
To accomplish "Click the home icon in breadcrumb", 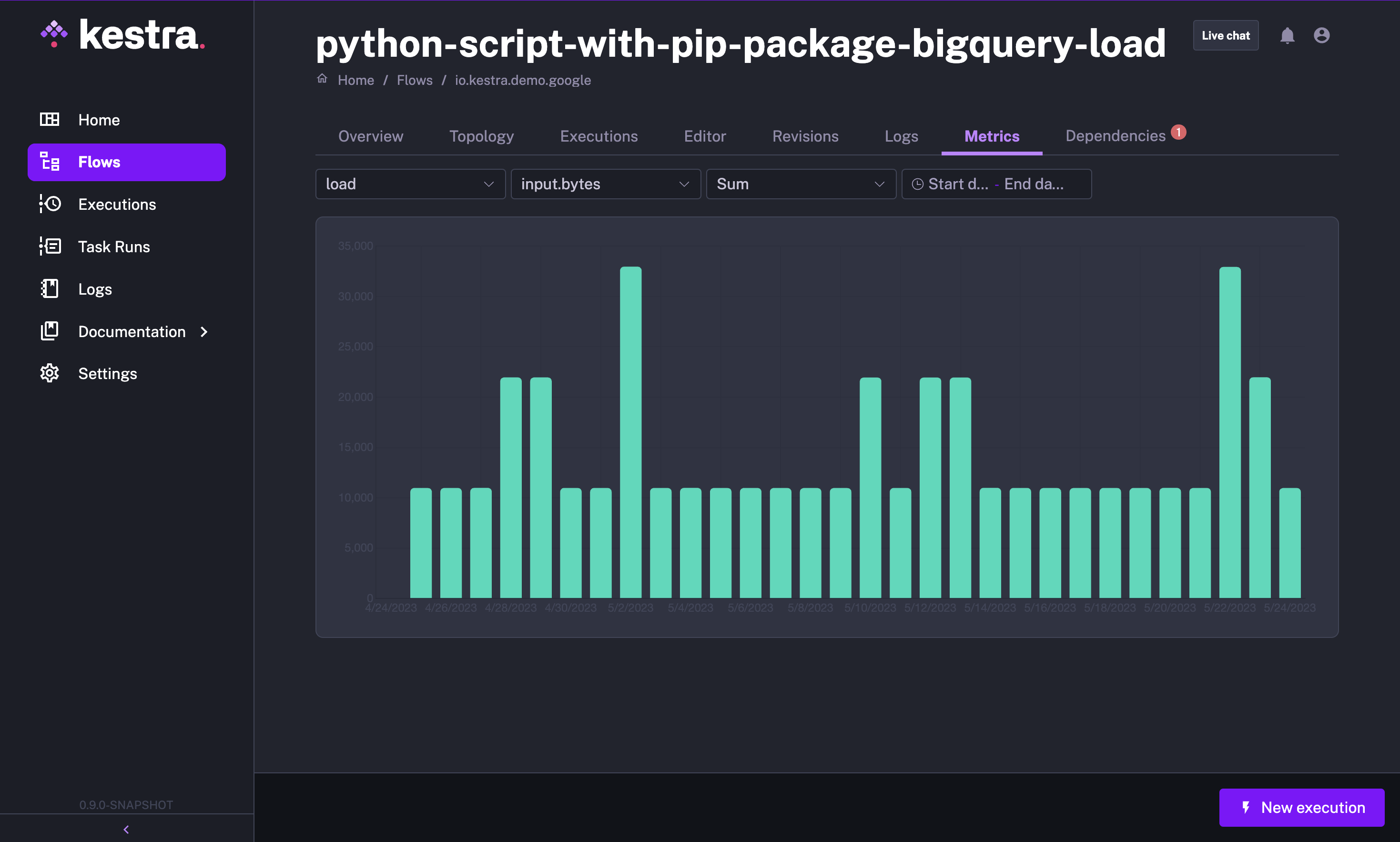I will [x=322, y=79].
